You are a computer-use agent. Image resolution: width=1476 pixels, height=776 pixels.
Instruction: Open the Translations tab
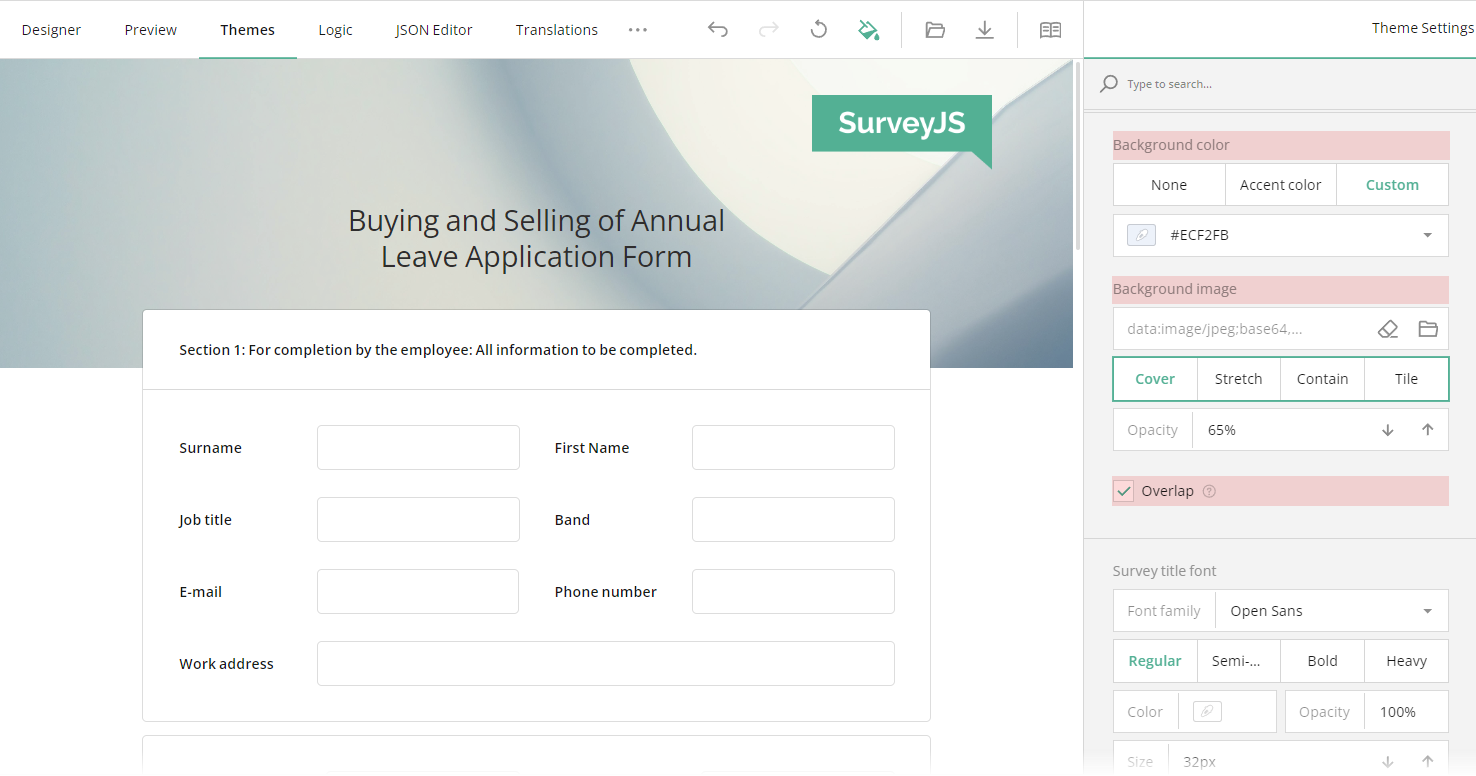556,29
